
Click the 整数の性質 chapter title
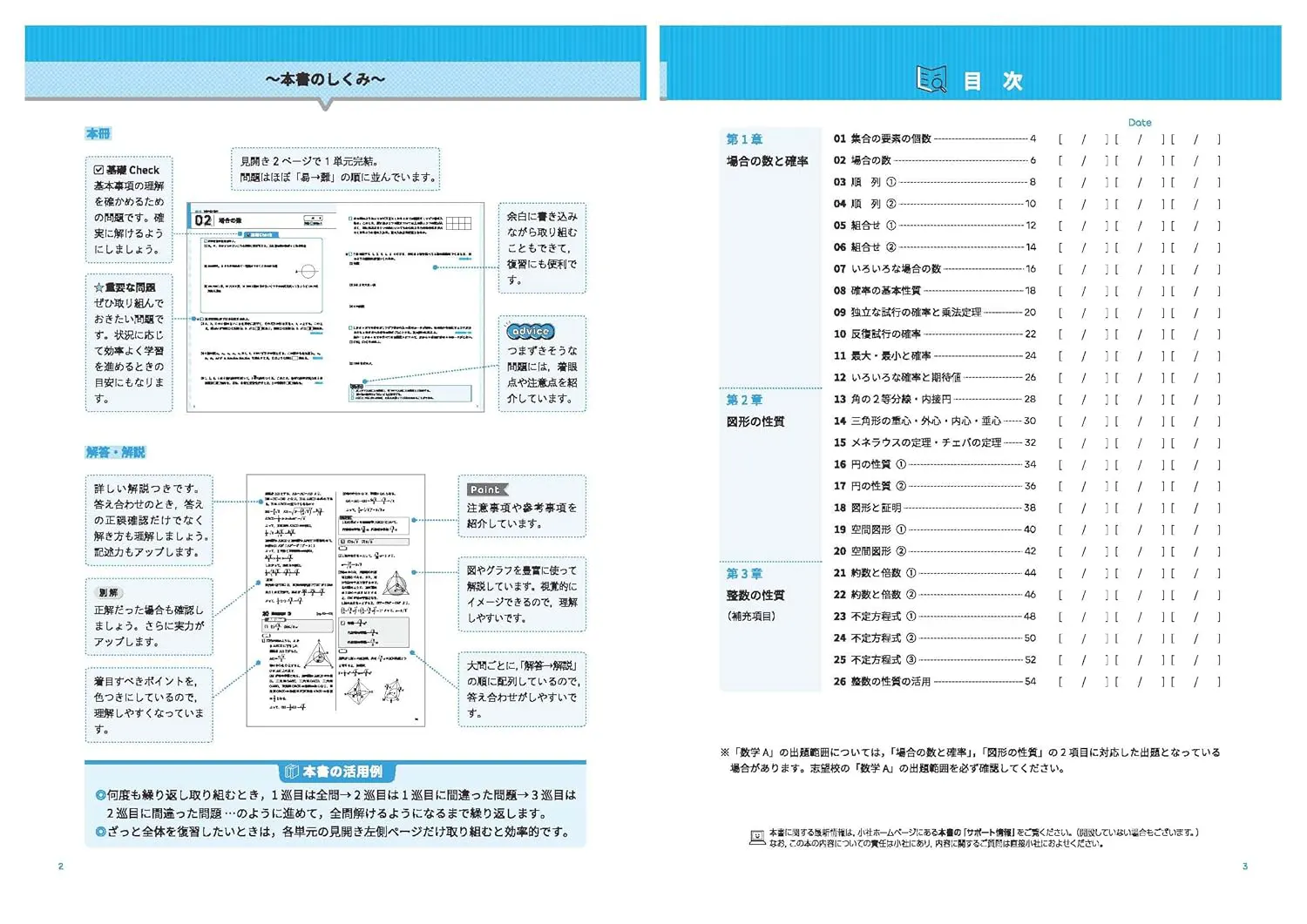[x=755, y=596]
